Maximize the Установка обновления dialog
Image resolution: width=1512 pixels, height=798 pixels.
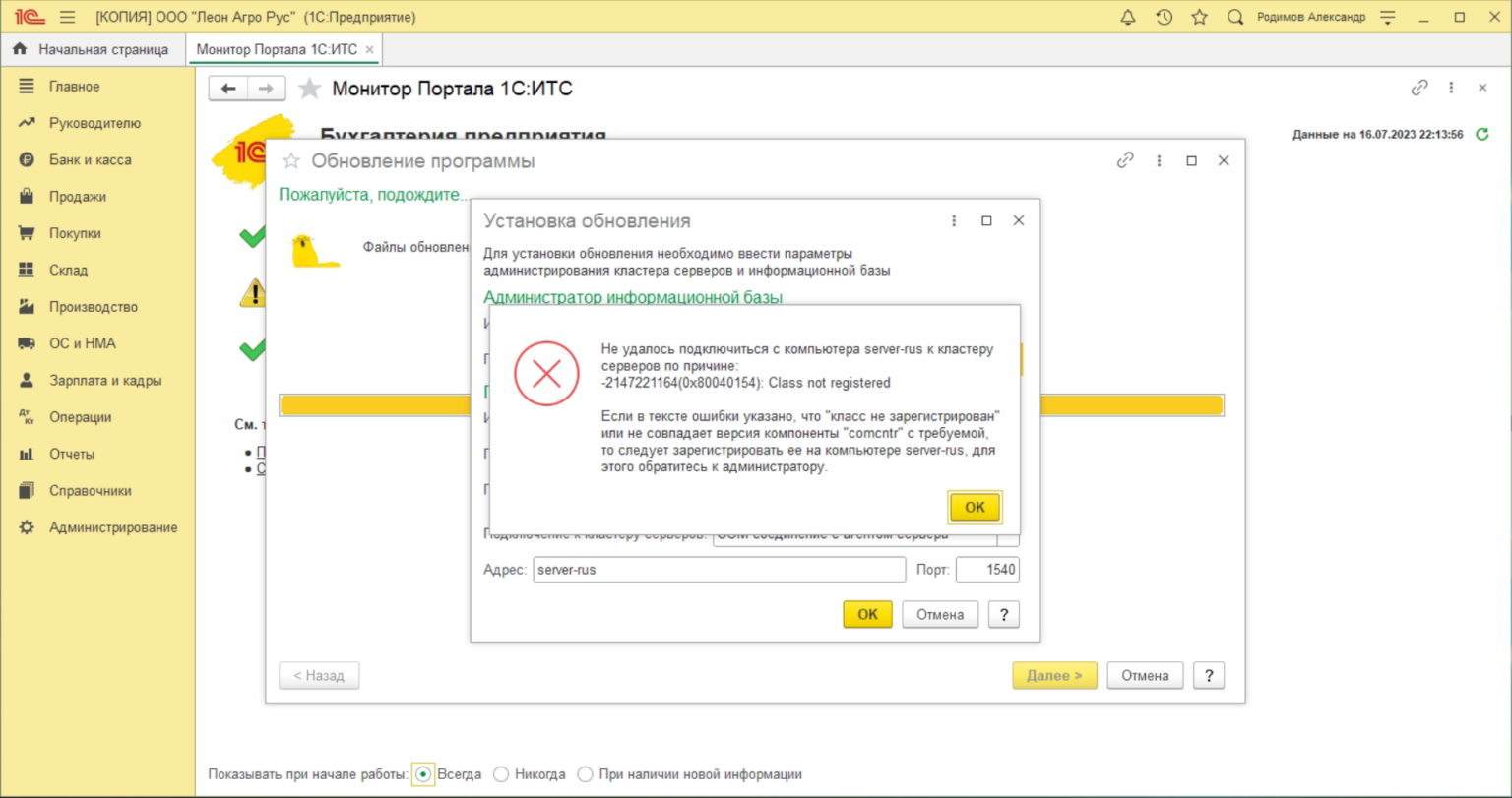(986, 220)
